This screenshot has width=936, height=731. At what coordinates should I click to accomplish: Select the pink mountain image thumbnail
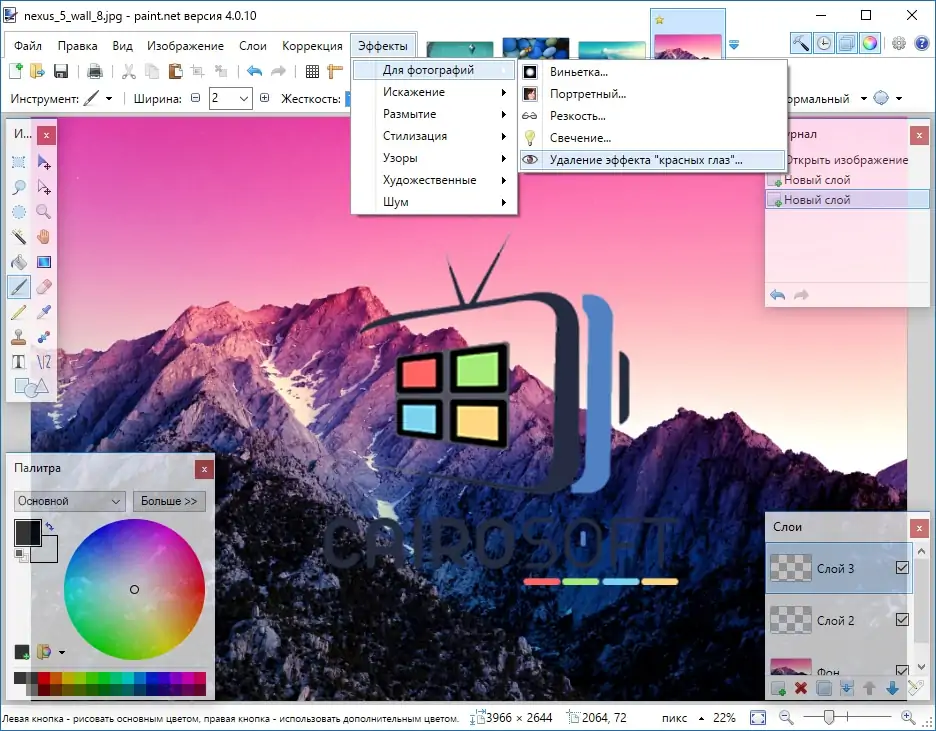point(688,47)
